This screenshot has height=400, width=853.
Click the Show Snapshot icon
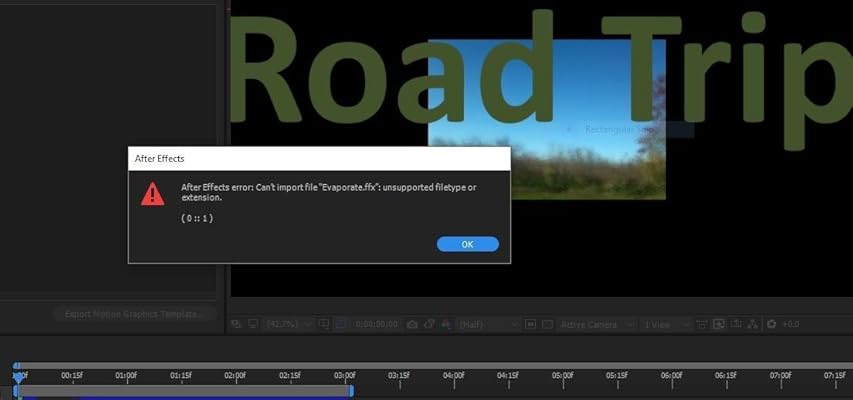click(429, 324)
